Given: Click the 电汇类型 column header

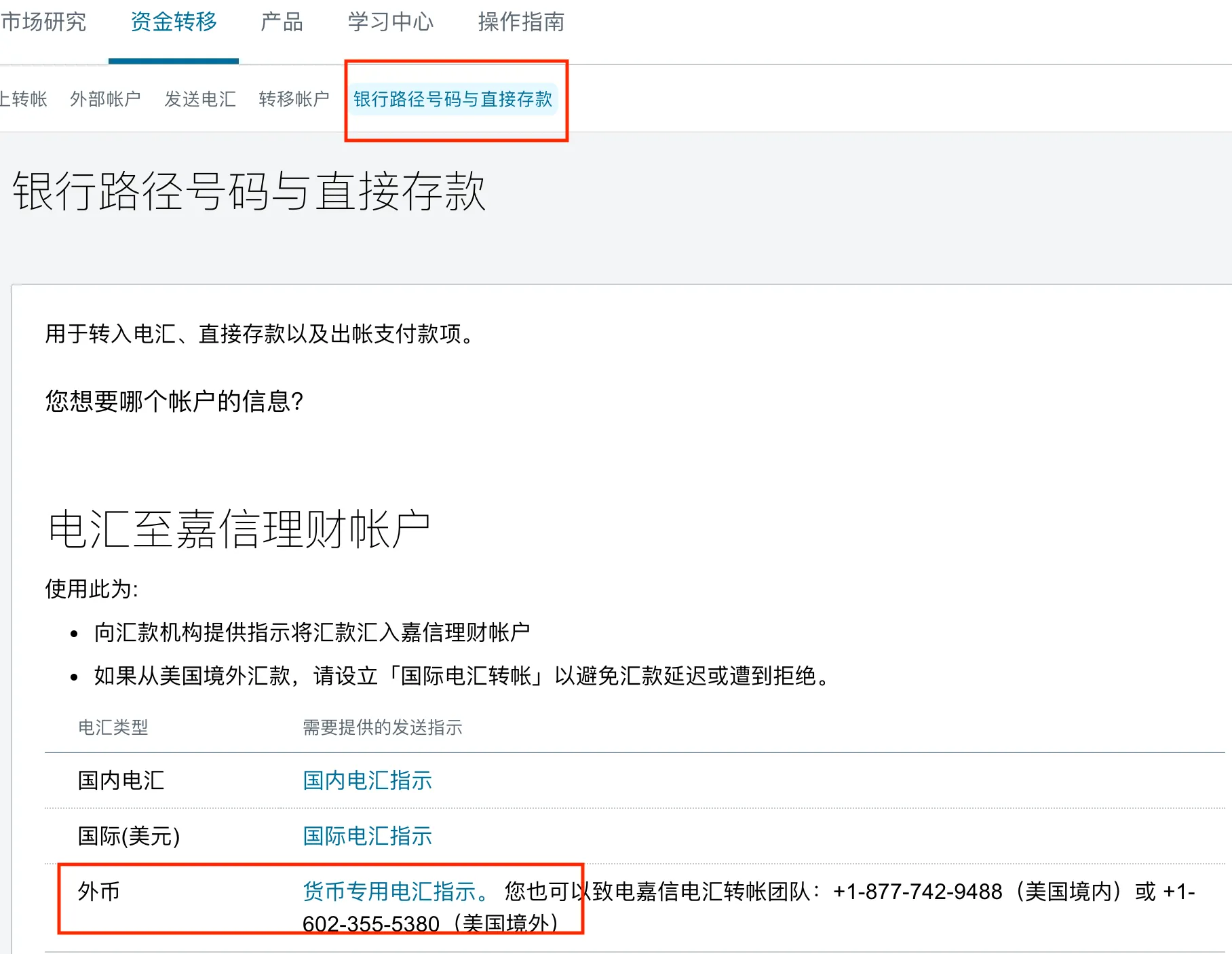Looking at the screenshot, I should (x=113, y=728).
